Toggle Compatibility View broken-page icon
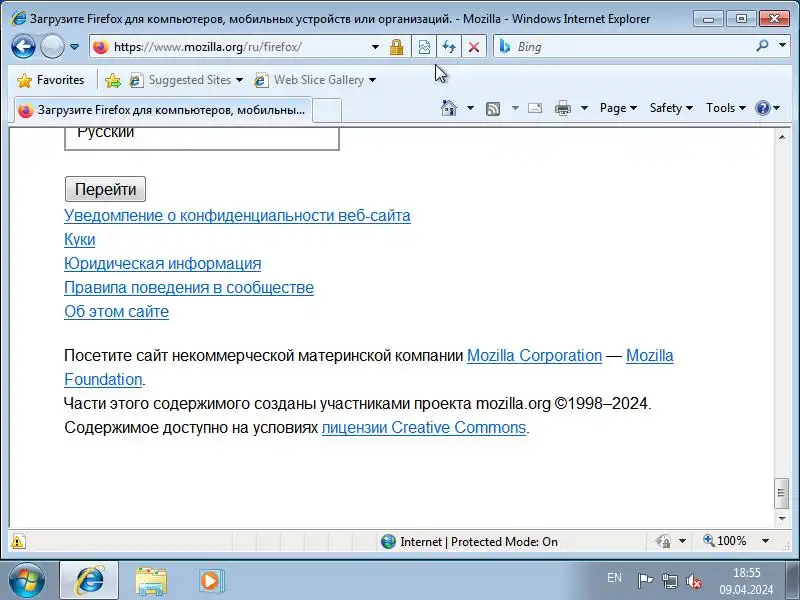 (x=423, y=47)
